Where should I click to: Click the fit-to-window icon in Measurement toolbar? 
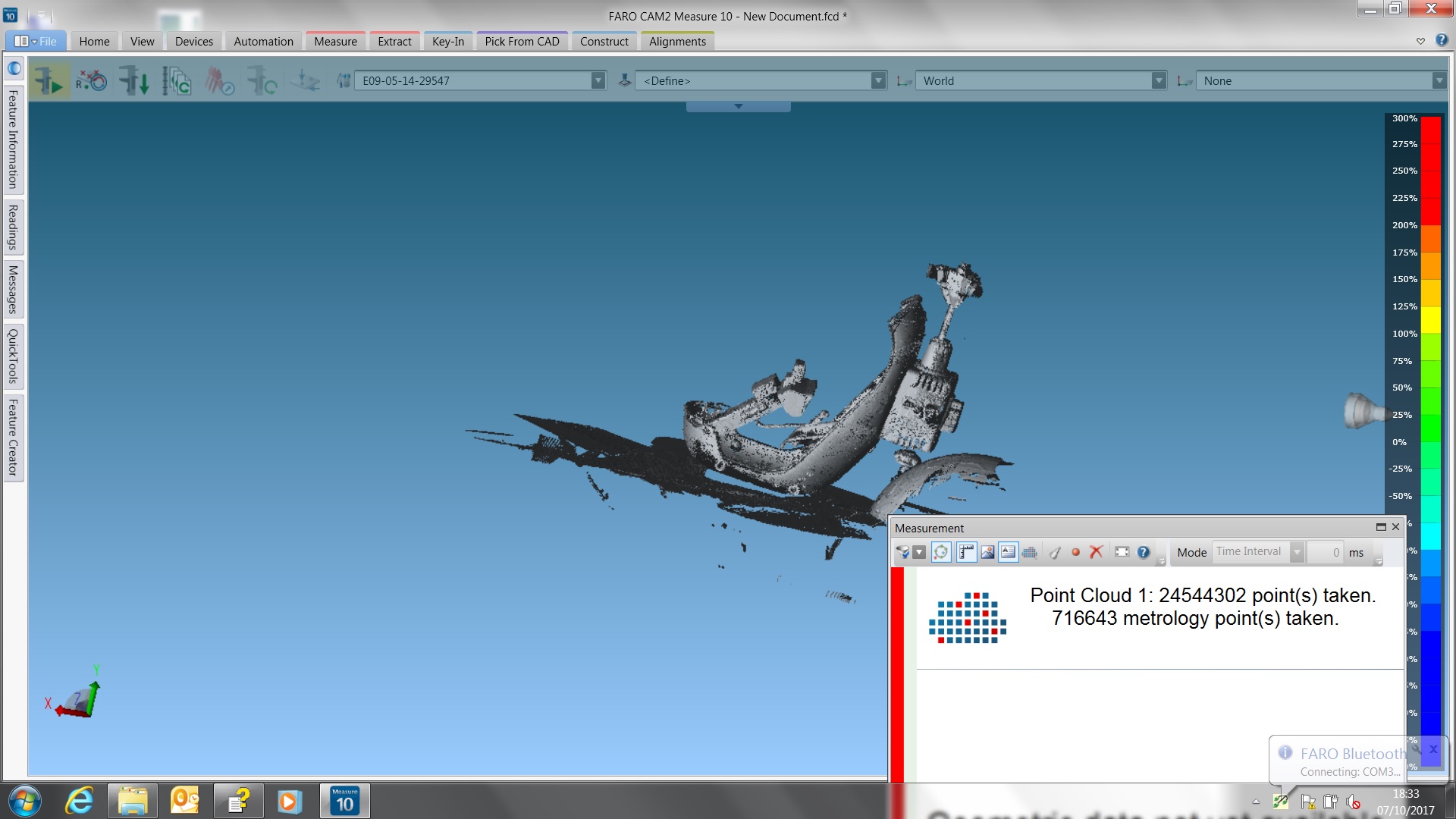(x=1122, y=552)
